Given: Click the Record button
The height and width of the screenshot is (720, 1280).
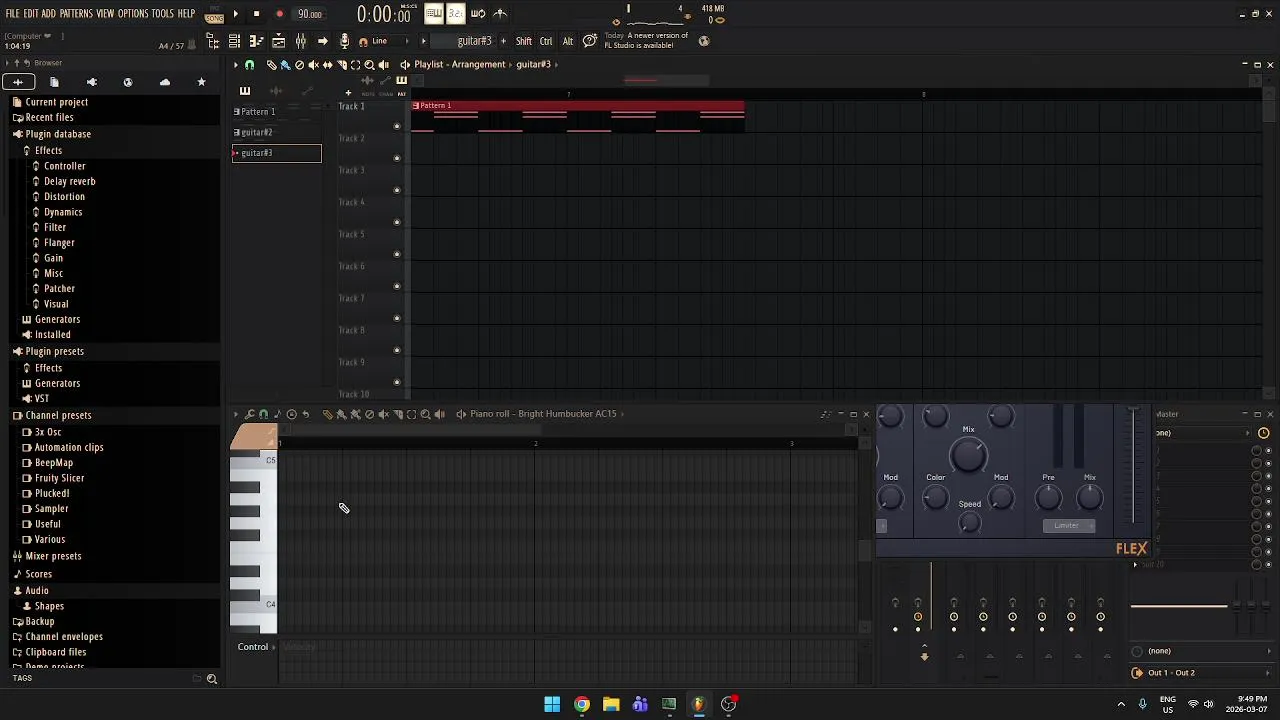Looking at the screenshot, I should (279, 14).
